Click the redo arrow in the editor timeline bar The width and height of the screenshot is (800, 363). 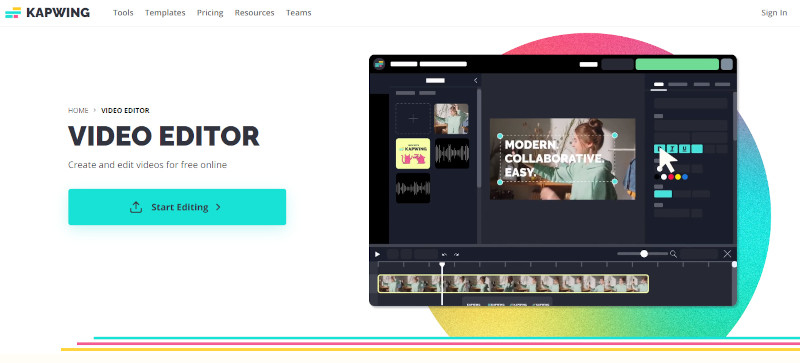[x=457, y=254]
